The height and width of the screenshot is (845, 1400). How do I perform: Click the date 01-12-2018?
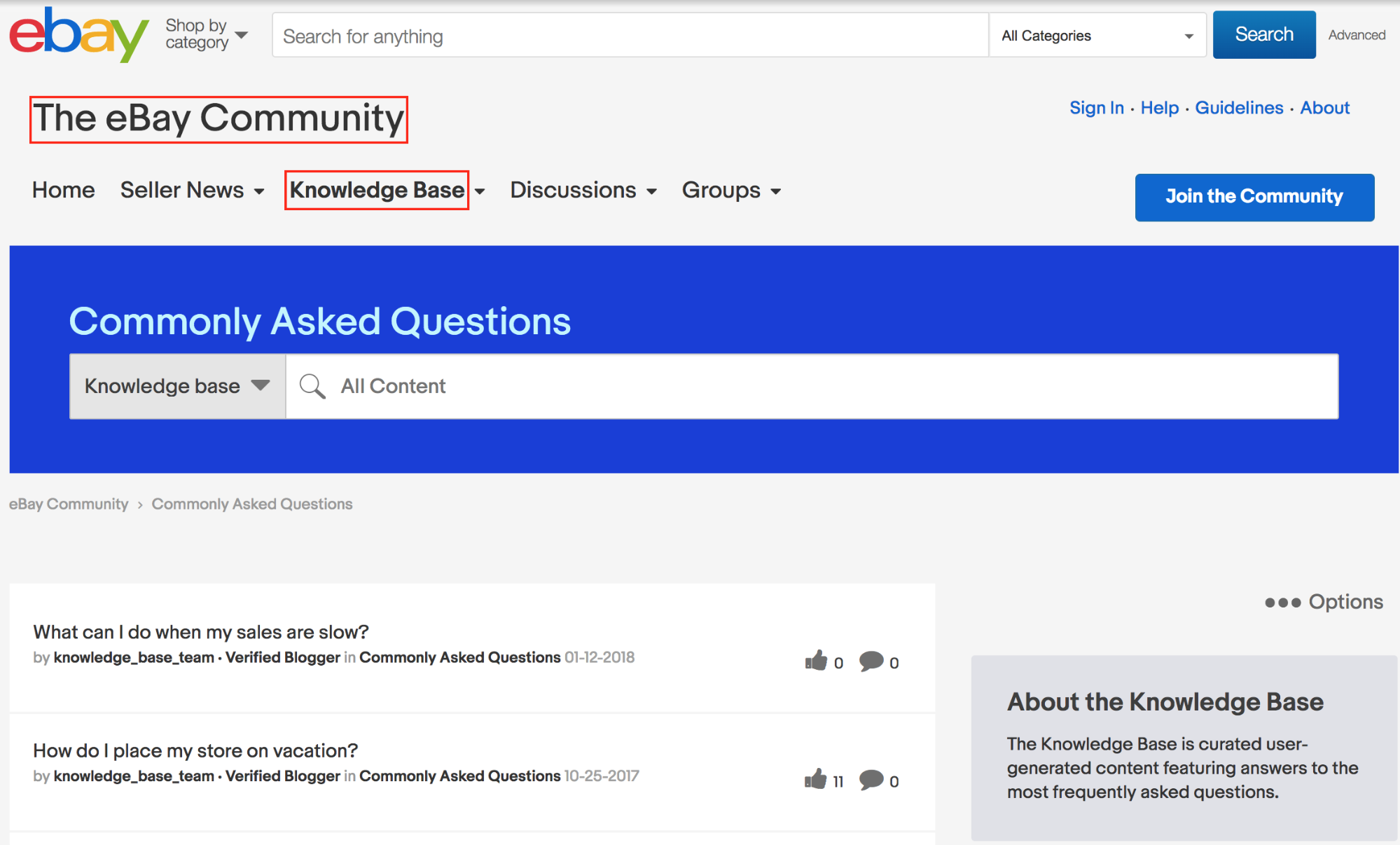coord(599,657)
